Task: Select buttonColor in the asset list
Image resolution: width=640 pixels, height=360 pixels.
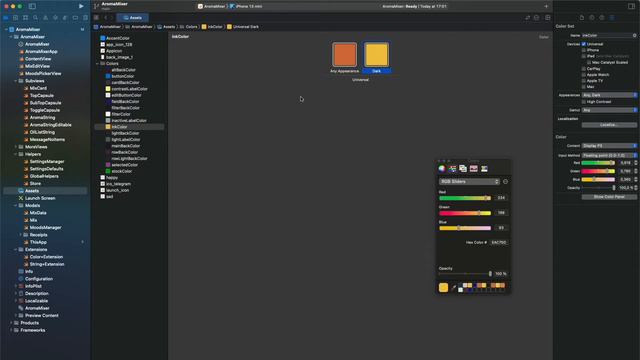Action: pyautogui.click(x=122, y=76)
